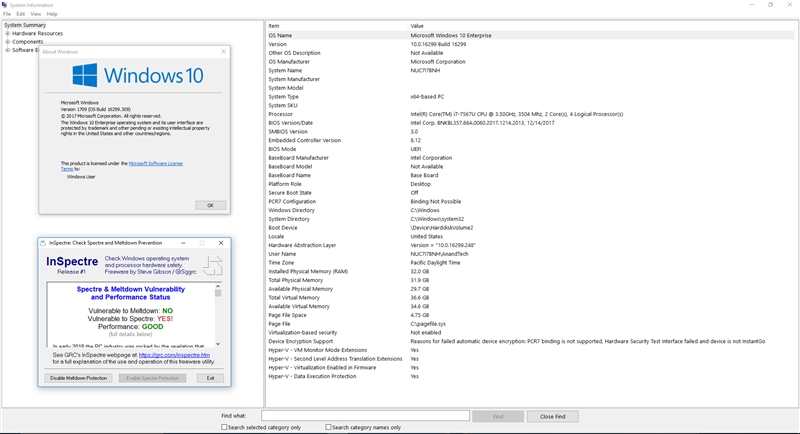The image size is (800, 434).
Task: Select the Device Encryption Support row
Action: [x=531, y=341]
